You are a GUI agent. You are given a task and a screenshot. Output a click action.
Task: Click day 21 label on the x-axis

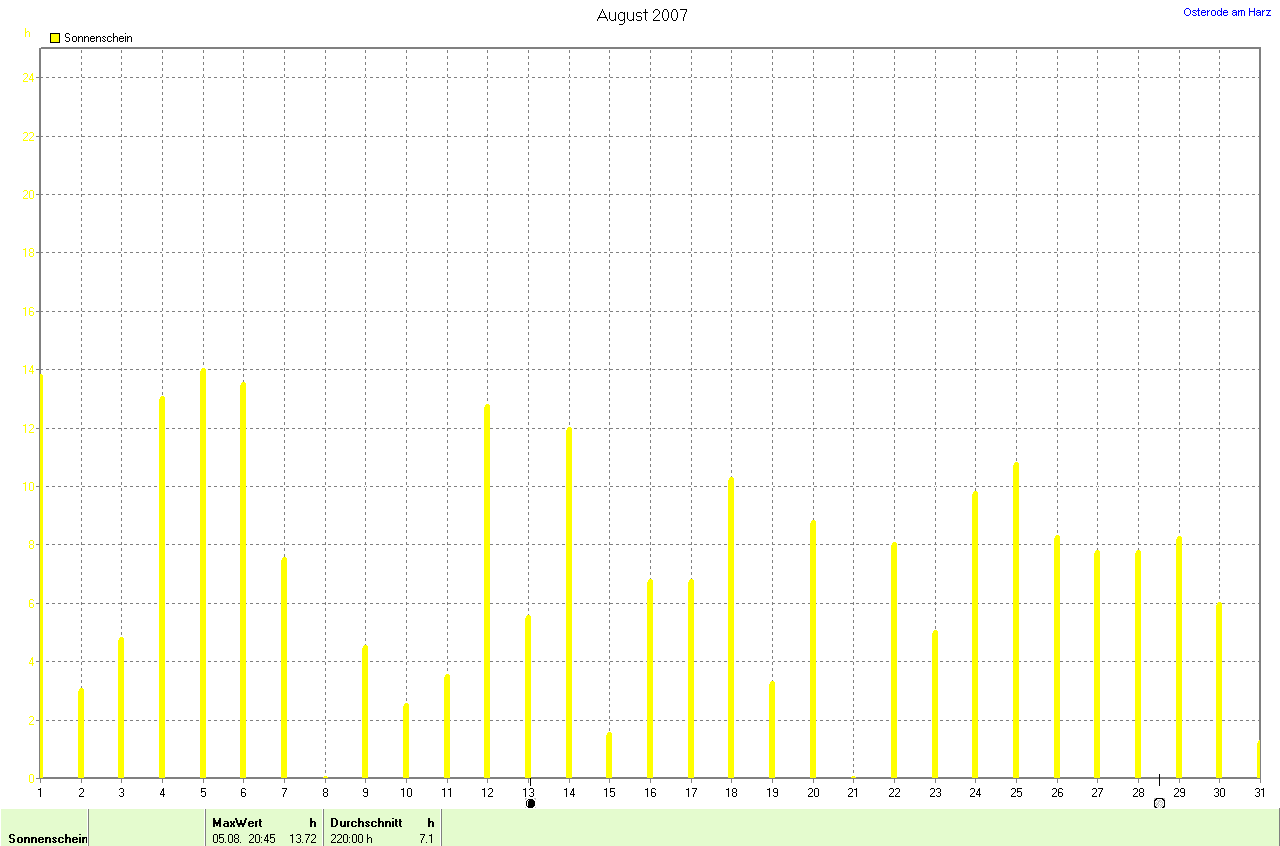point(853,792)
